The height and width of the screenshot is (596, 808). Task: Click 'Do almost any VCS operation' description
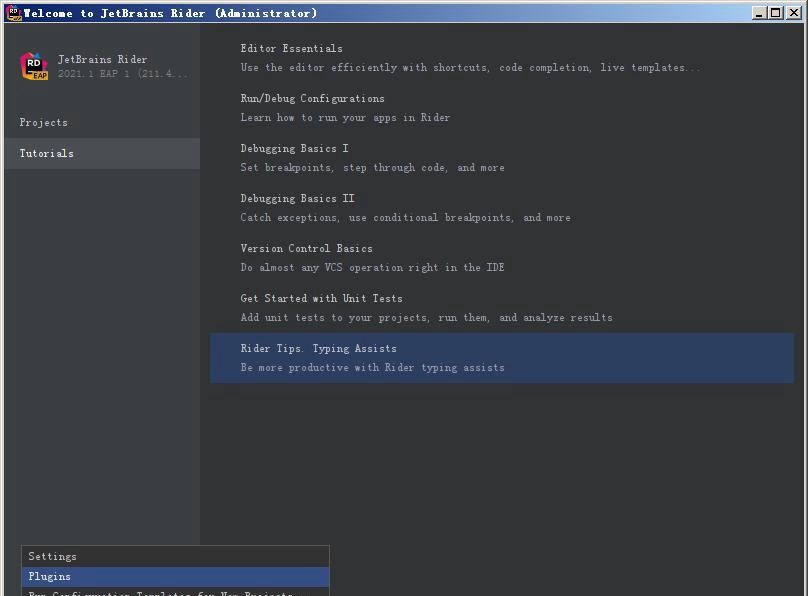pyautogui.click(x=373, y=267)
